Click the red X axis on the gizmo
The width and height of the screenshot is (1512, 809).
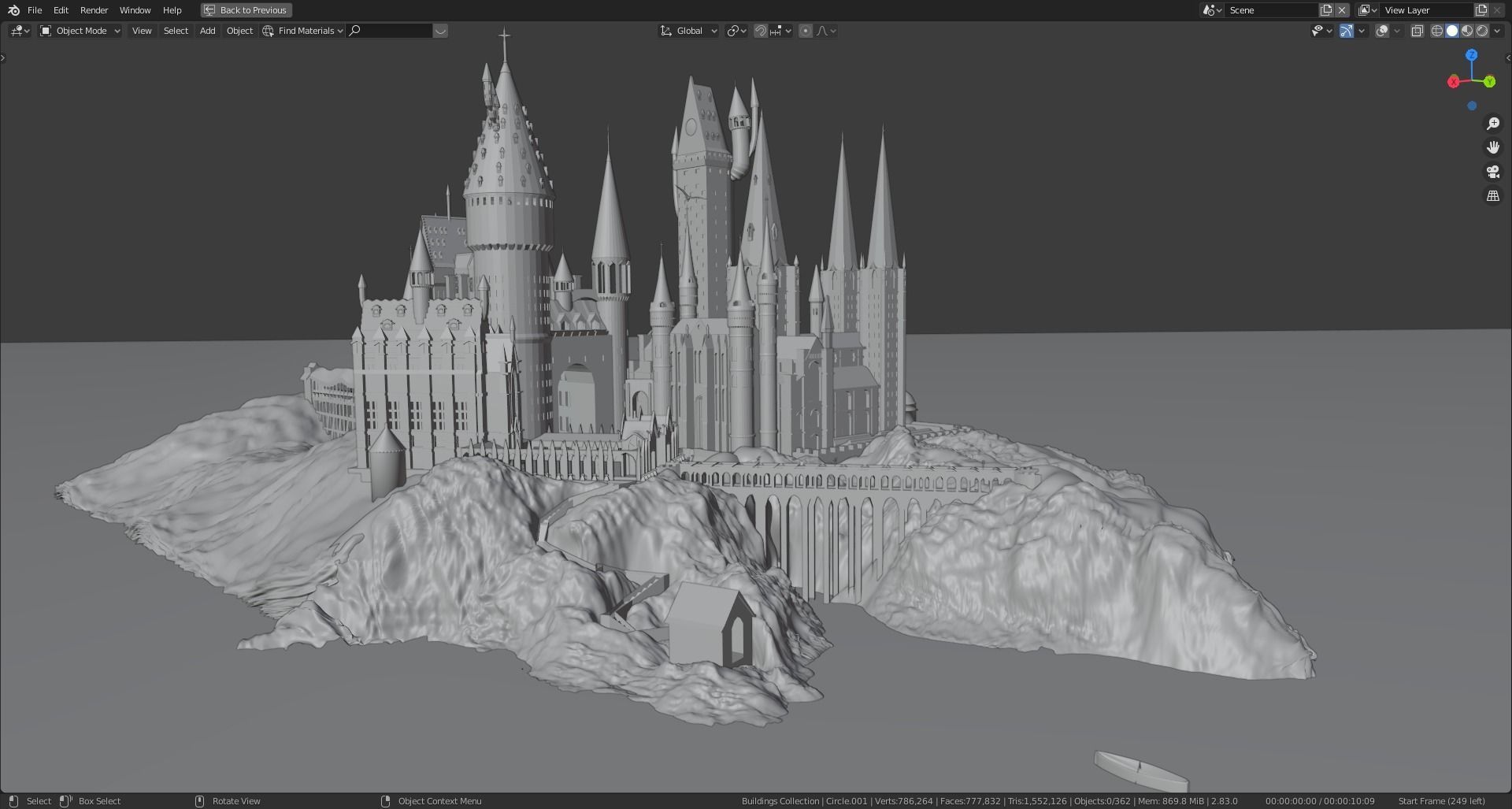[x=1454, y=82]
